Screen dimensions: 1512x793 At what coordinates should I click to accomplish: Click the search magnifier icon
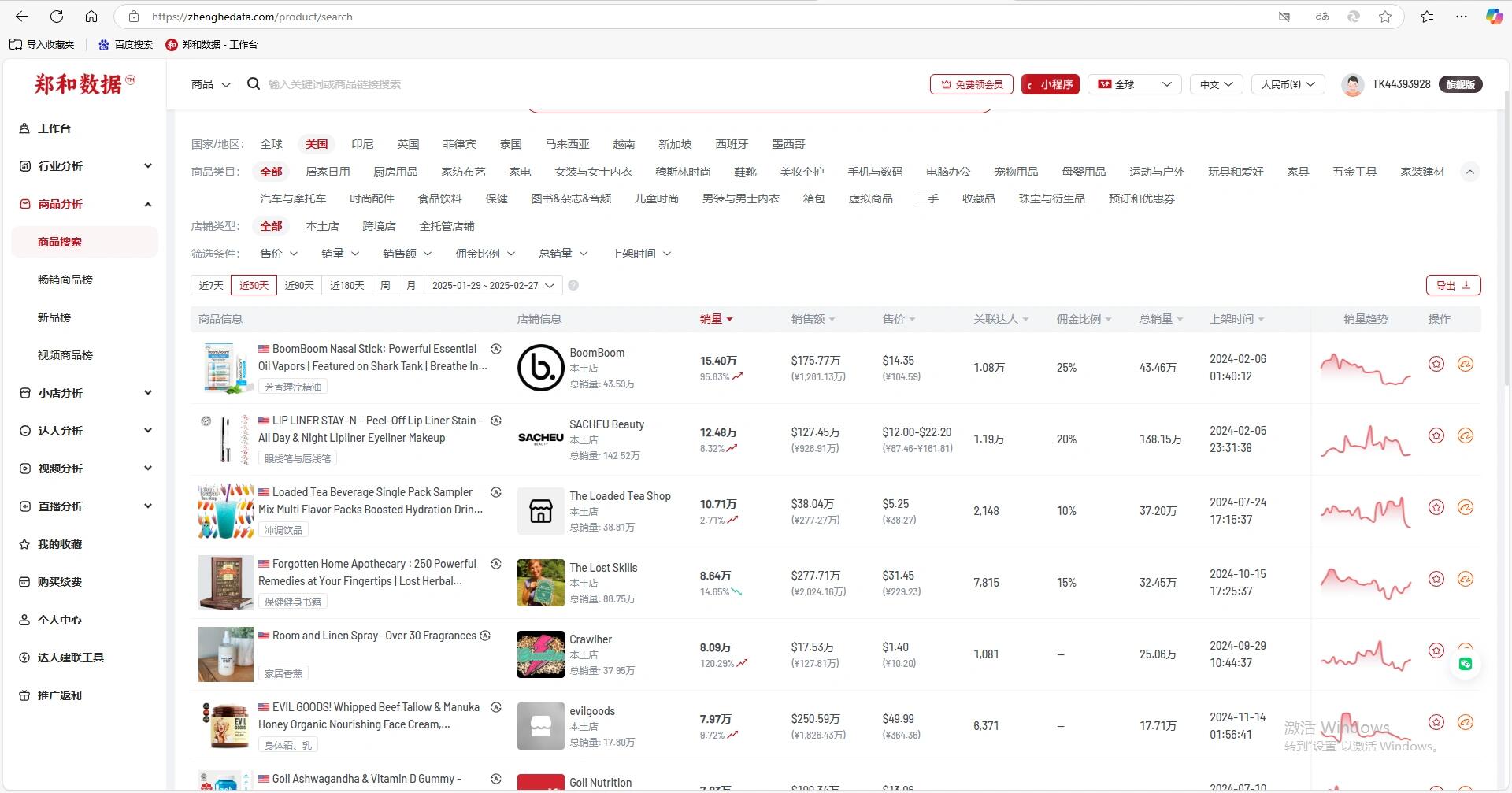tap(254, 83)
